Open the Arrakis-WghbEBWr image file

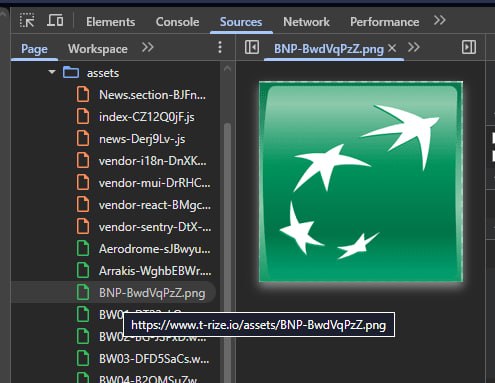(x=155, y=271)
